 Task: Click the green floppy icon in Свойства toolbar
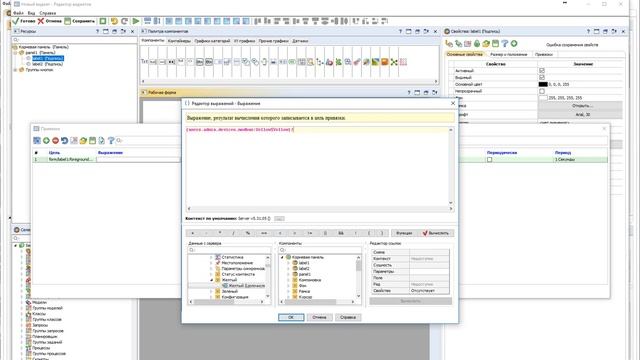tap(496, 43)
